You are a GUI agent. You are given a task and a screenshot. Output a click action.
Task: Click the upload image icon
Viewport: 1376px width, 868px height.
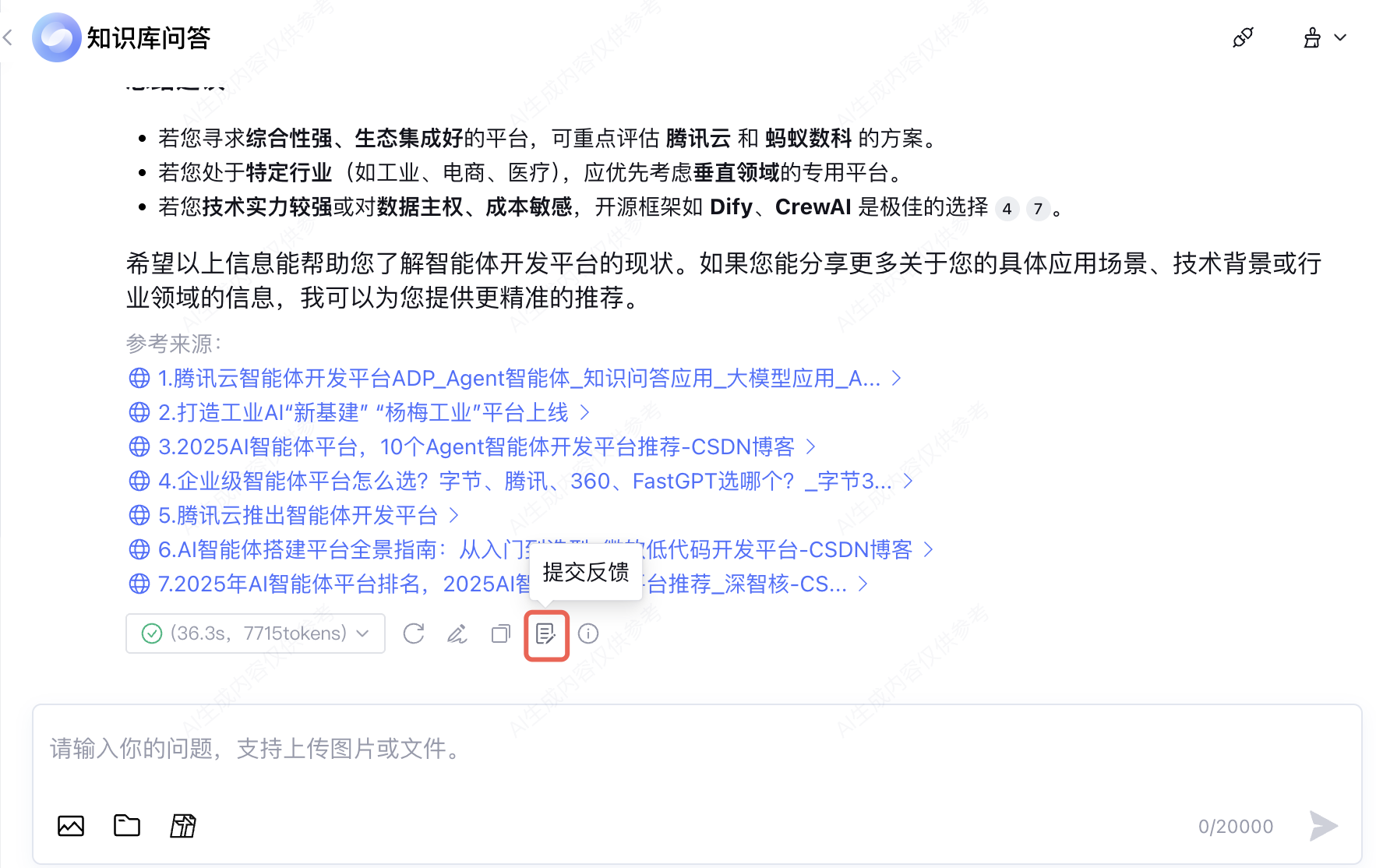(x=71, y=825)
